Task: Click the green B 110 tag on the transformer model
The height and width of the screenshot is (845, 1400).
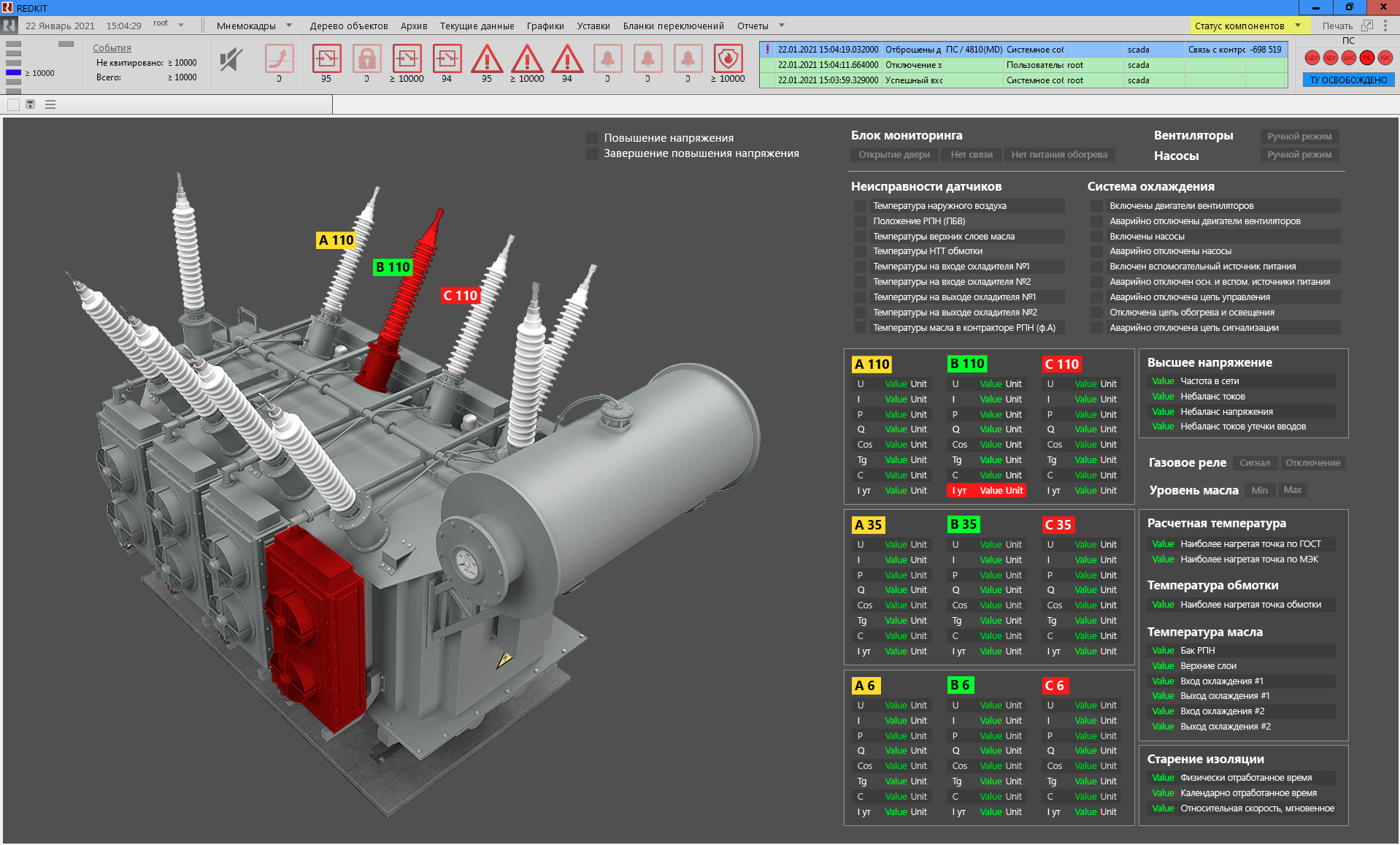Action: click(x=393, y=267)
